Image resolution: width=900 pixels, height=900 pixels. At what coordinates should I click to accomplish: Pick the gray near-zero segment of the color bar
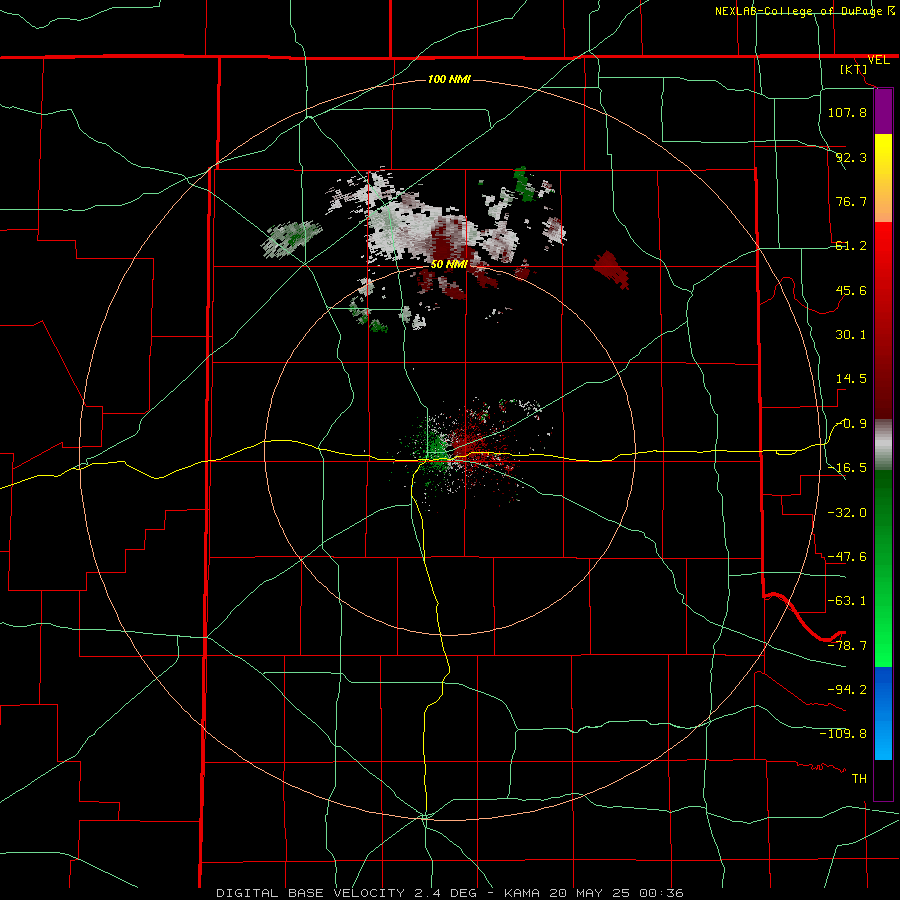883,445
